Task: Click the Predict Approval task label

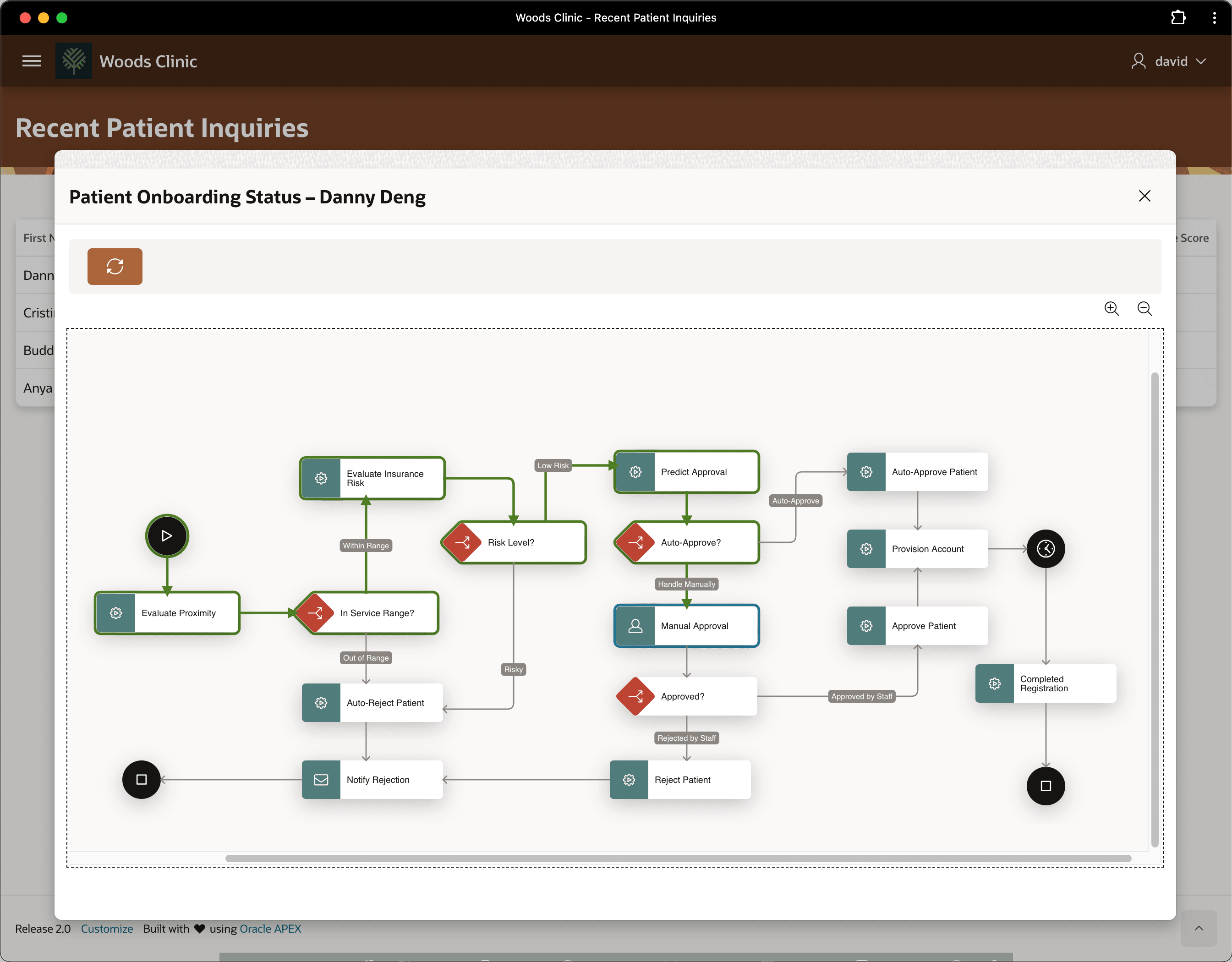Action: [694, 472]
